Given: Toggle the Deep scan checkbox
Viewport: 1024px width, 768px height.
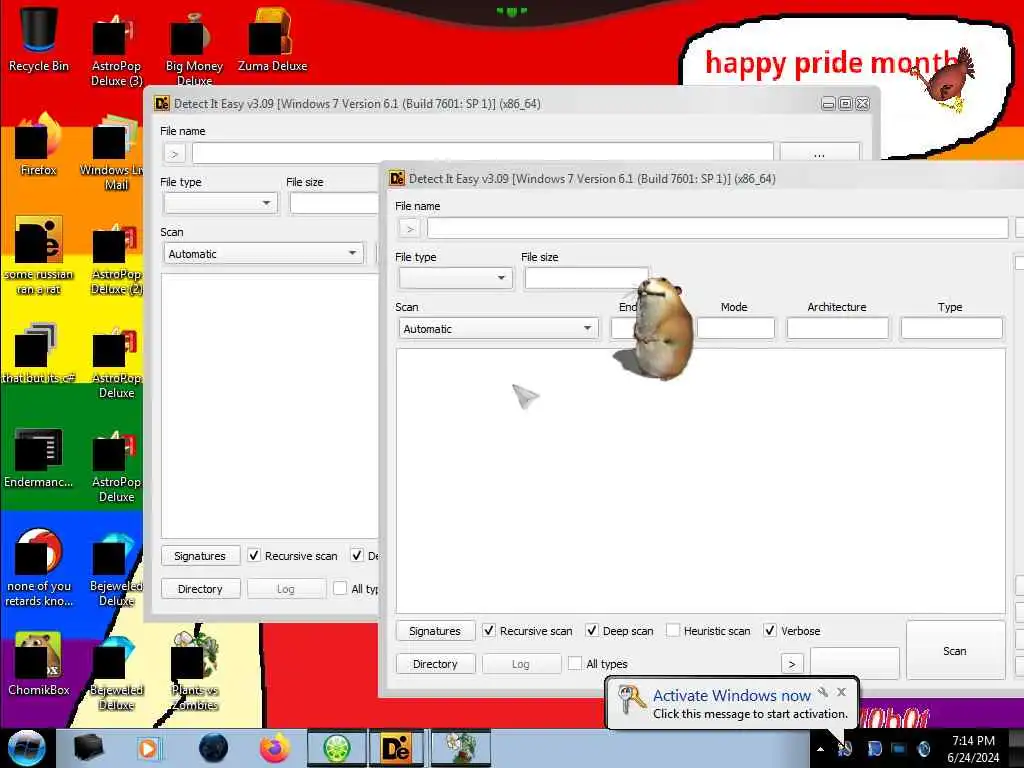Looking at the screenshot, I should point(592,631).
